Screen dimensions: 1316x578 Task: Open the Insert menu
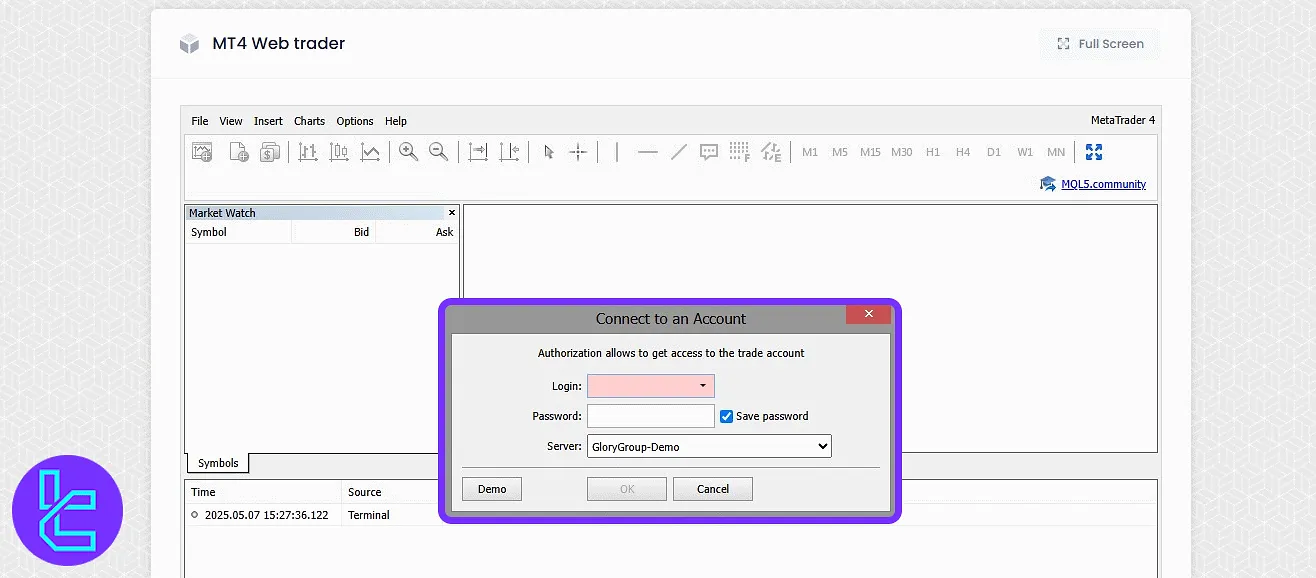(x=268, y=121)
